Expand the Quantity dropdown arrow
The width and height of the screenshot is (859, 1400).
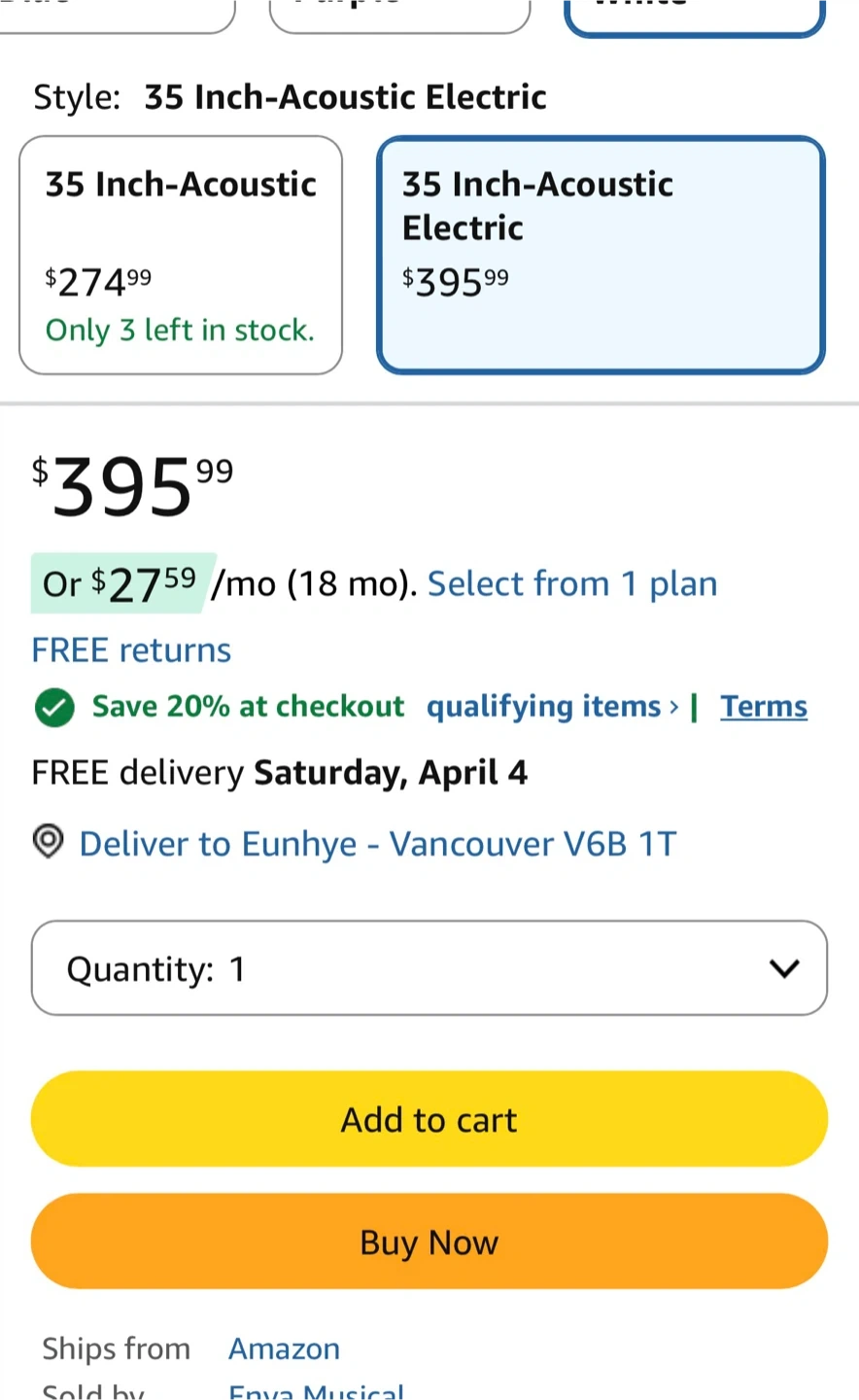coord(783,968)
